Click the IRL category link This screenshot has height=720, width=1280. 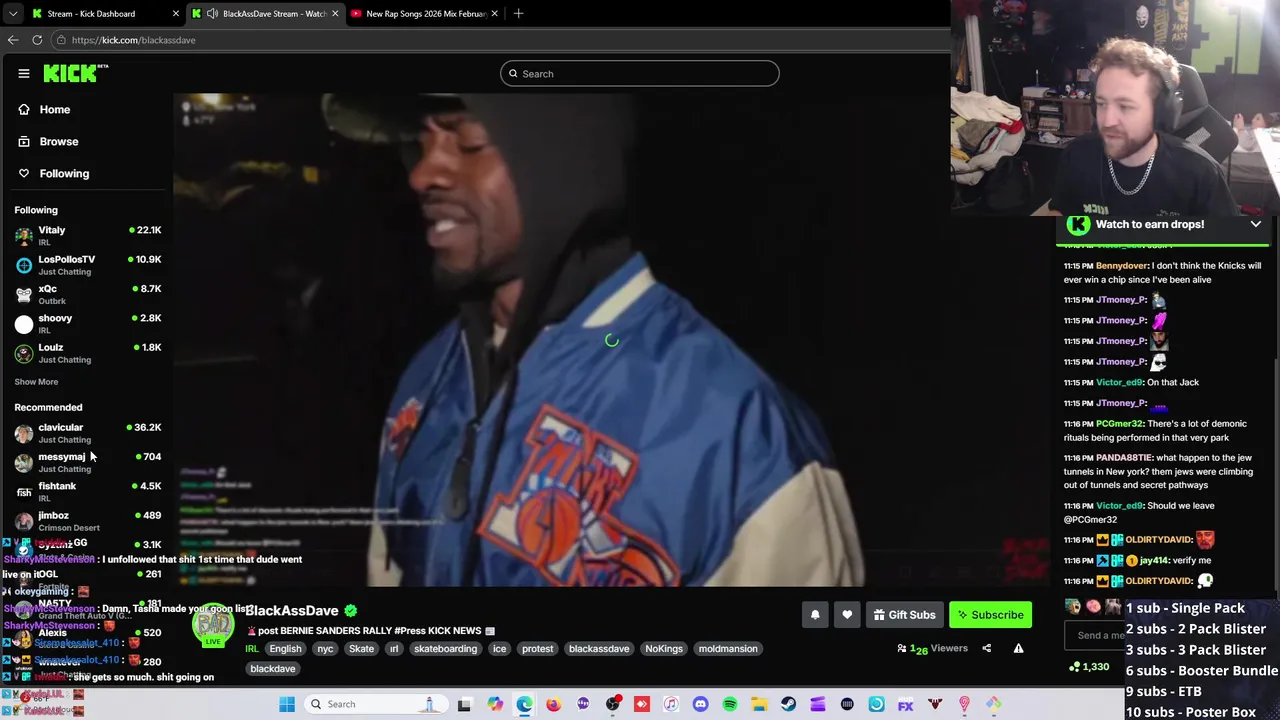[252, 649]
